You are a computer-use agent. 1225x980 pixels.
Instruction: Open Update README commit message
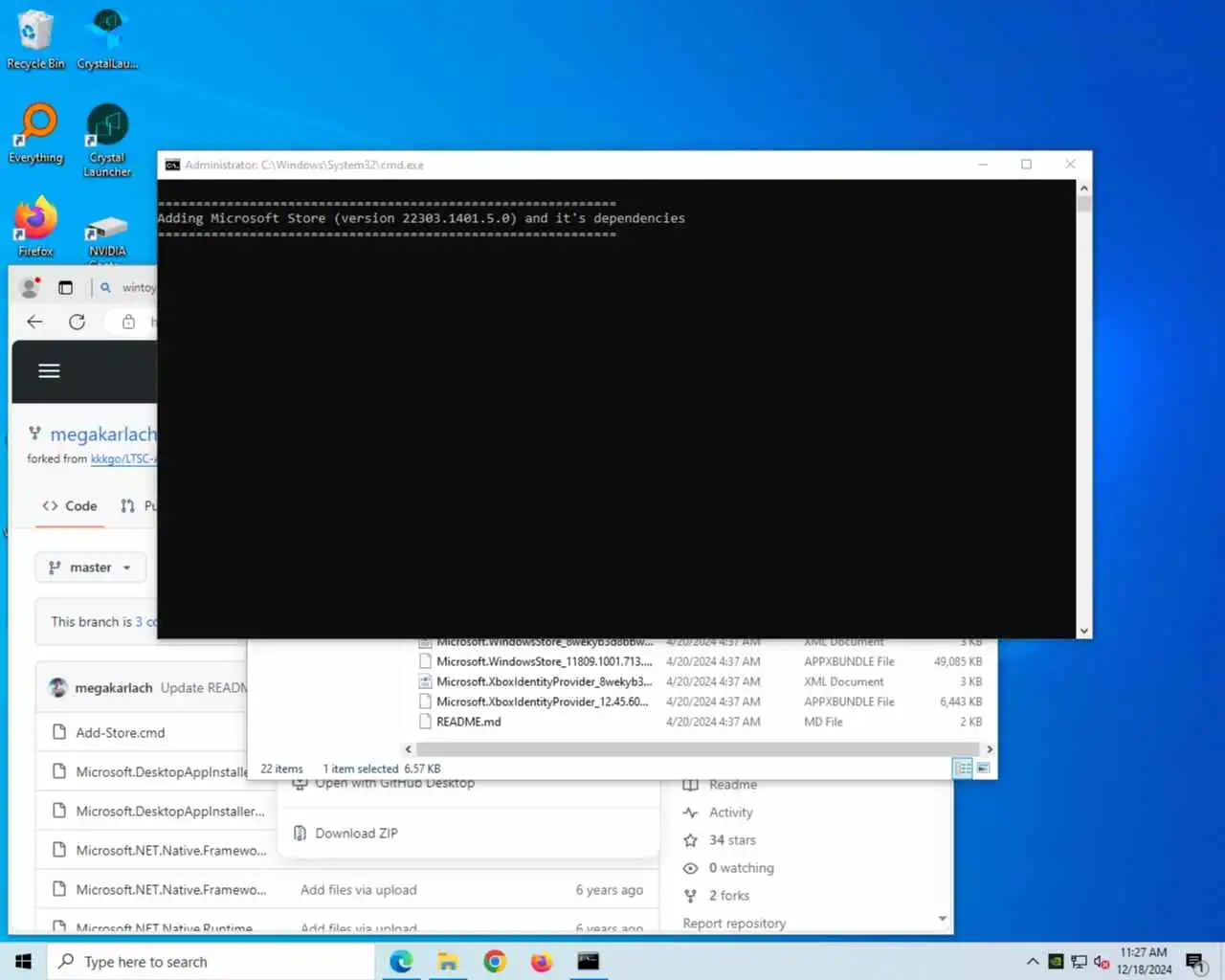pyautogui.click(x=203, y=687)
